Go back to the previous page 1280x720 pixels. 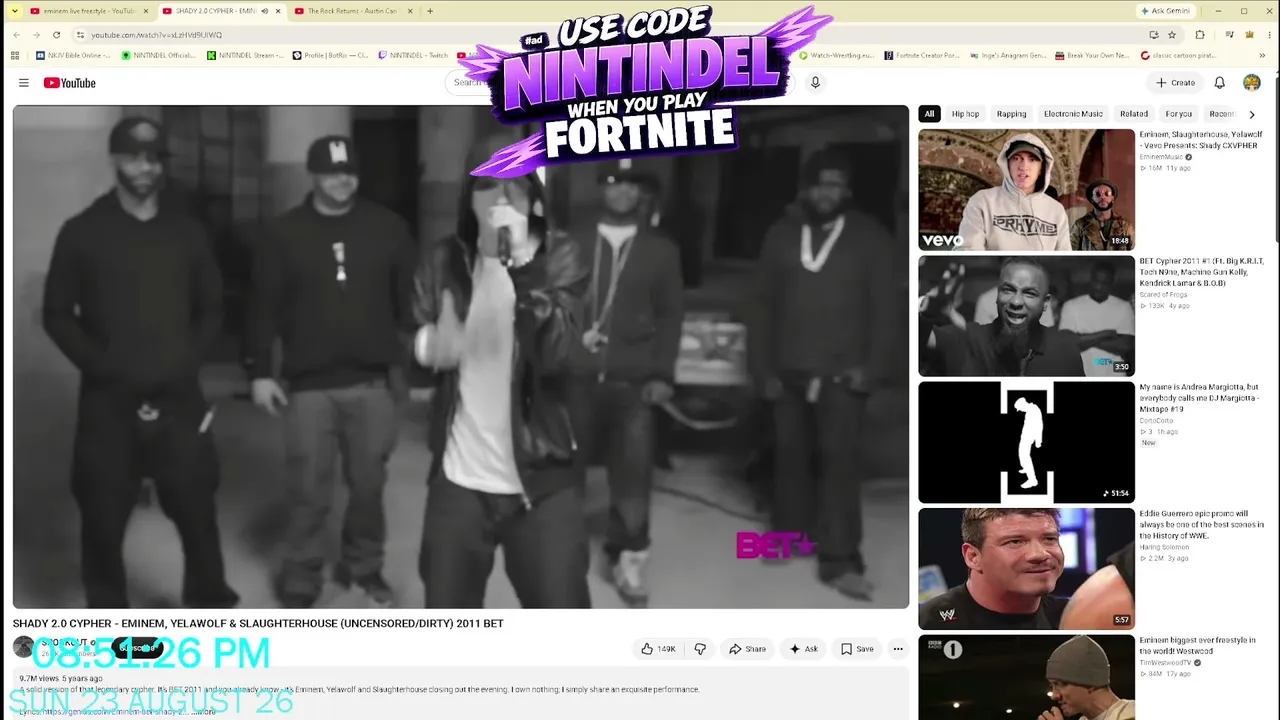click(16, 35)
